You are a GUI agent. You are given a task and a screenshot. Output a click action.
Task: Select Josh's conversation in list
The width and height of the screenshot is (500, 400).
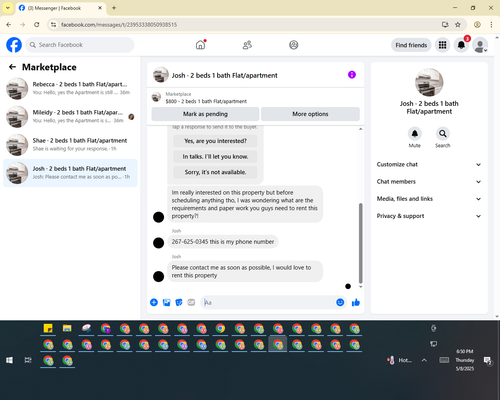[x=70, y=173]
